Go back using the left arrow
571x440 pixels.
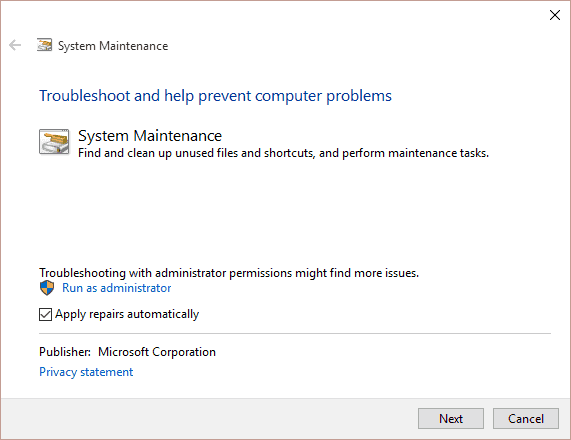(x=15, y=45)
